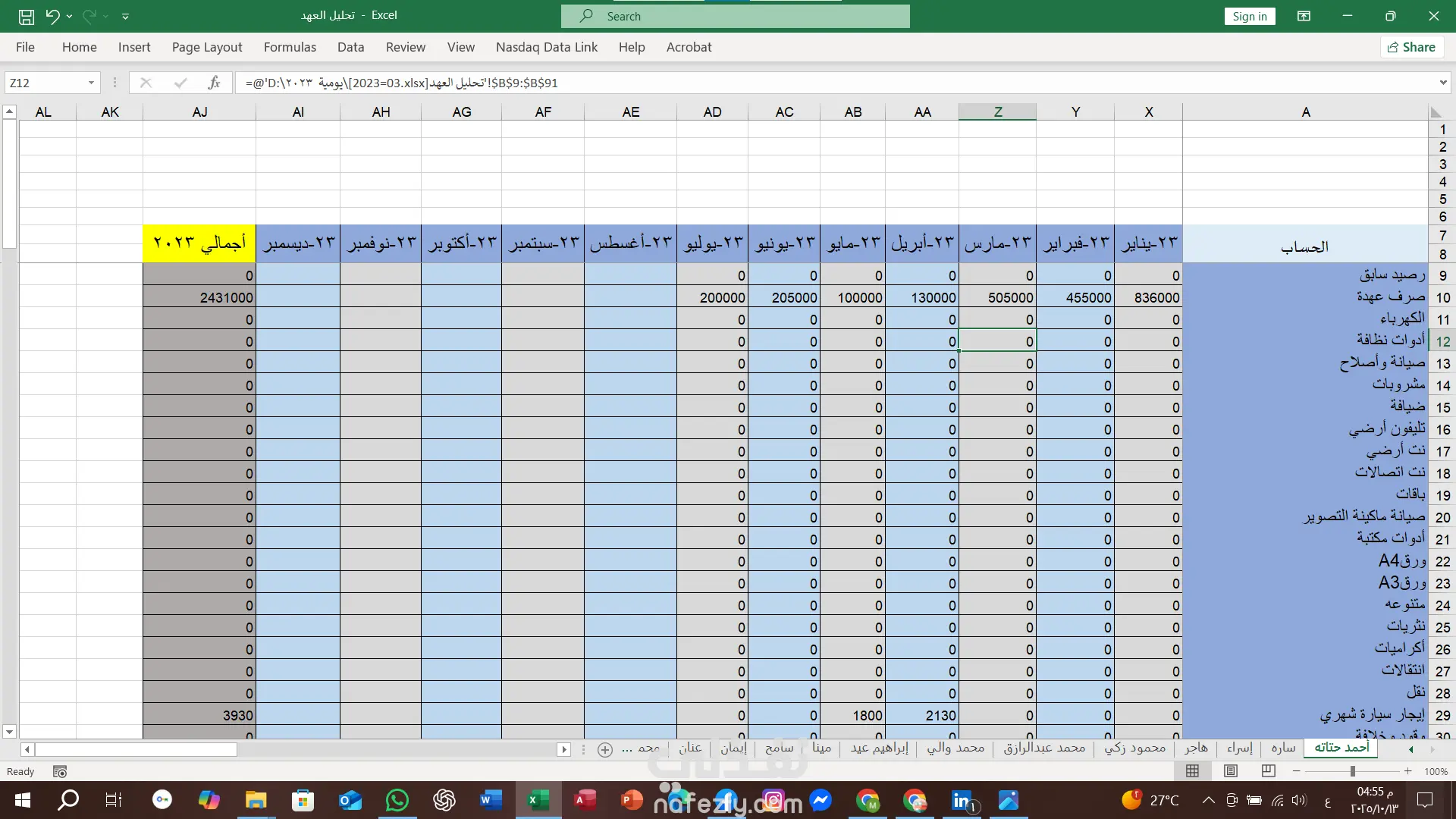
Task: Switch to Normal view
Action: pyautogui.click(x=1193, y=771)
